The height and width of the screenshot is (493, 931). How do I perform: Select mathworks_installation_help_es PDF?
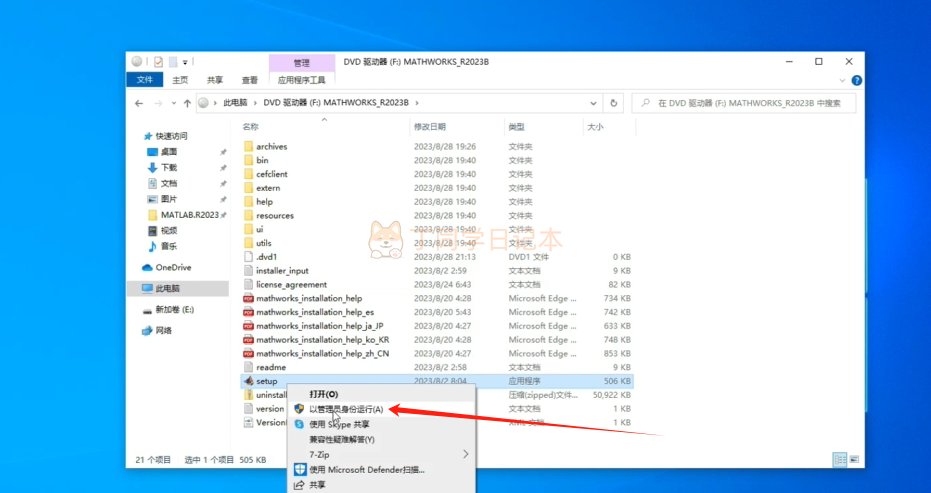pos(315,312)
